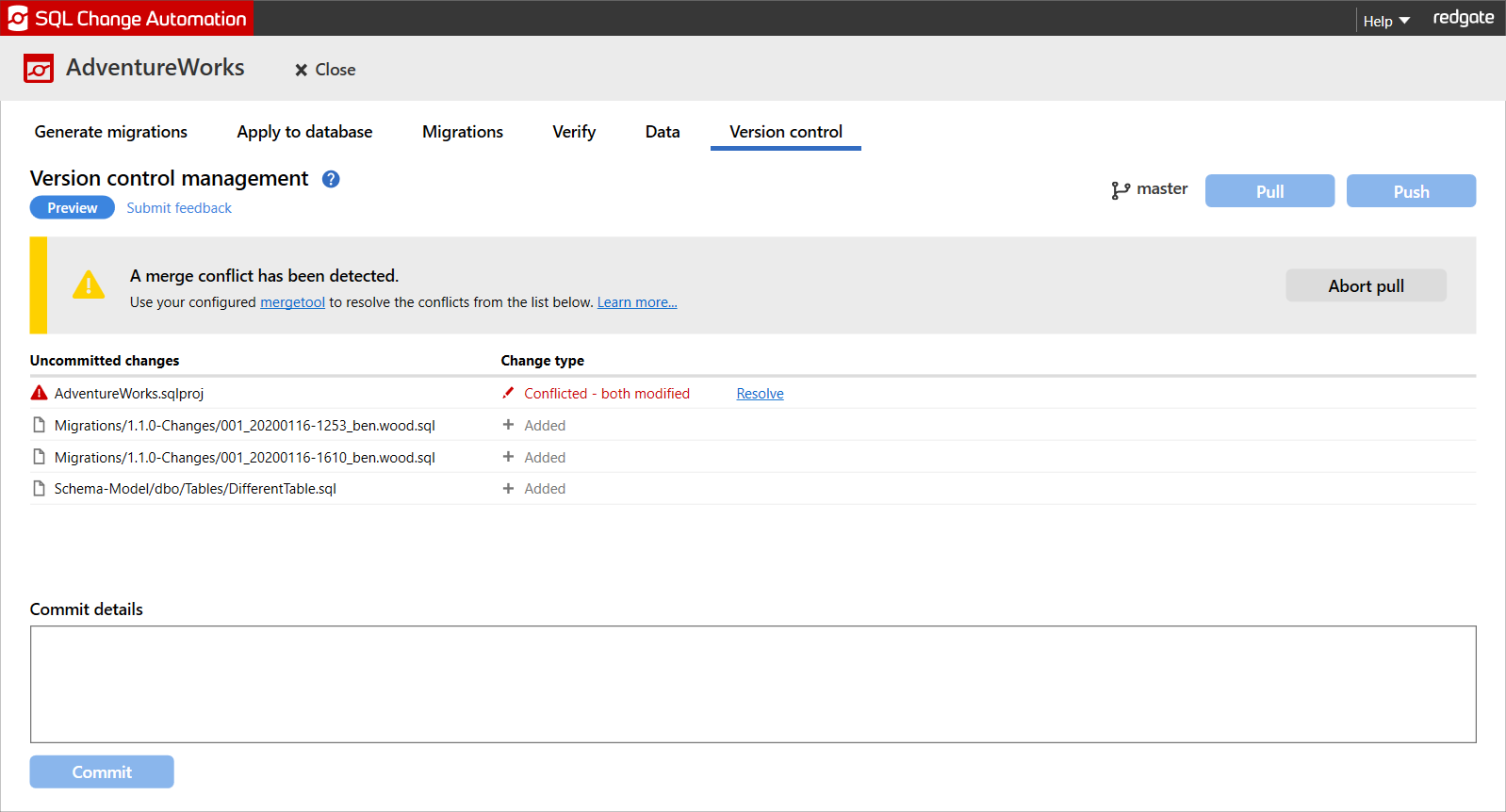This screenshot has height=812, width=1506.
Task: Open the Apply to database tab
Action: (x=304, y=132)
